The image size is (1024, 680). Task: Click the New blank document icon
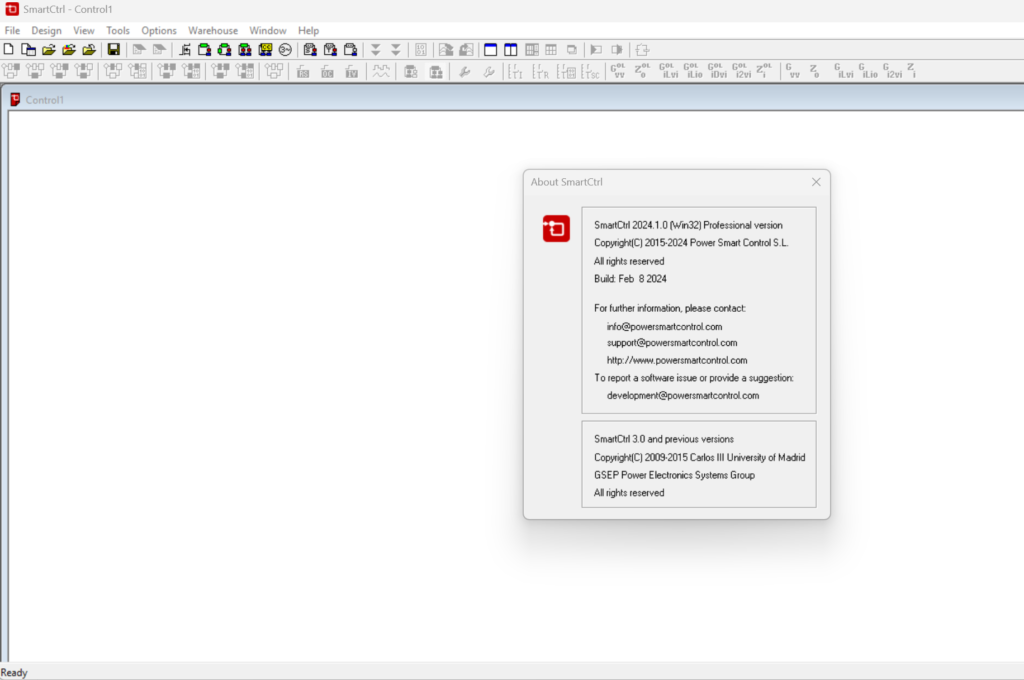tap(8, 50)
